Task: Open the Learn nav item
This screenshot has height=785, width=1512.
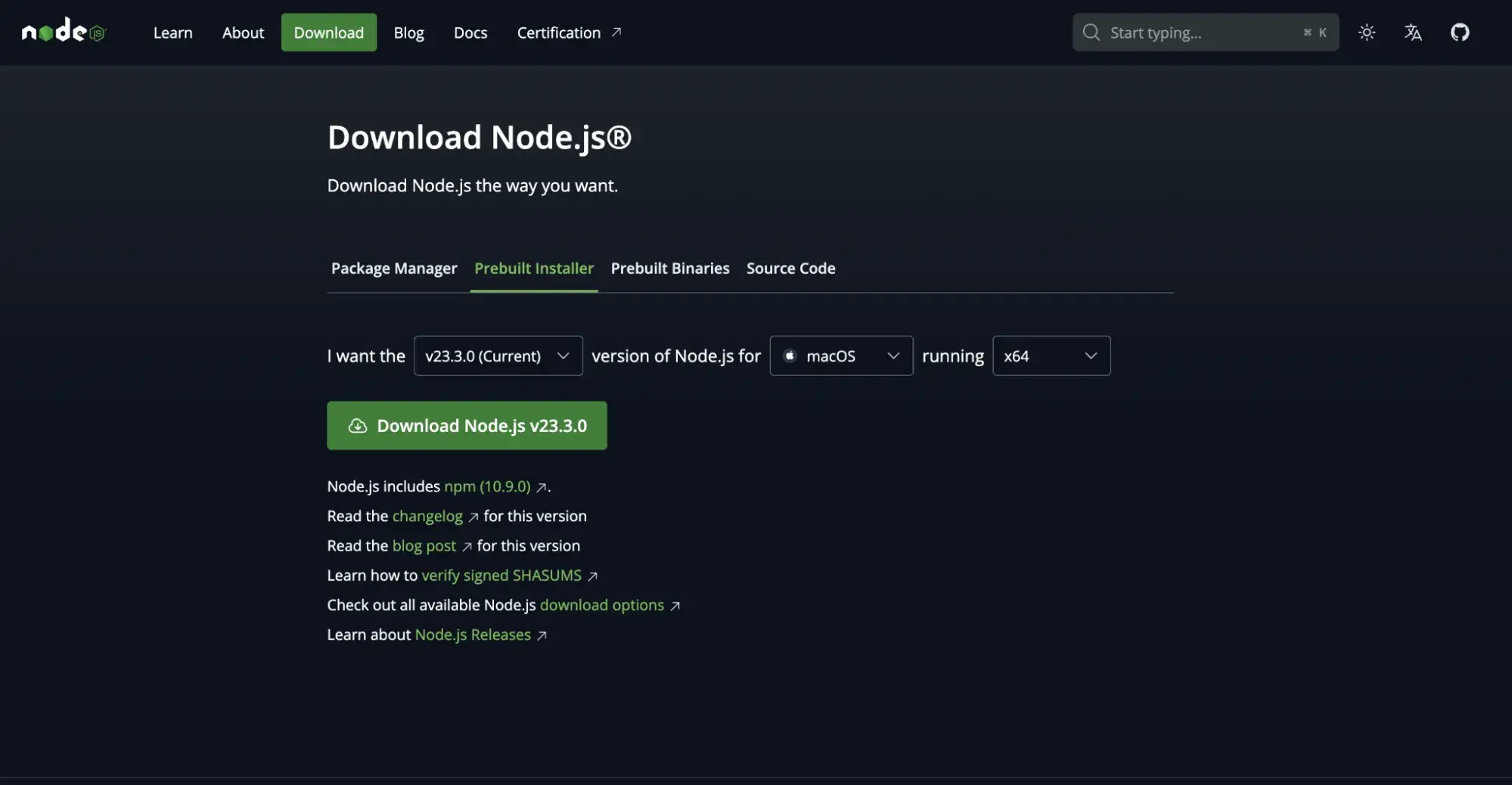Action: pyautogui.click(x=173, y=33)
